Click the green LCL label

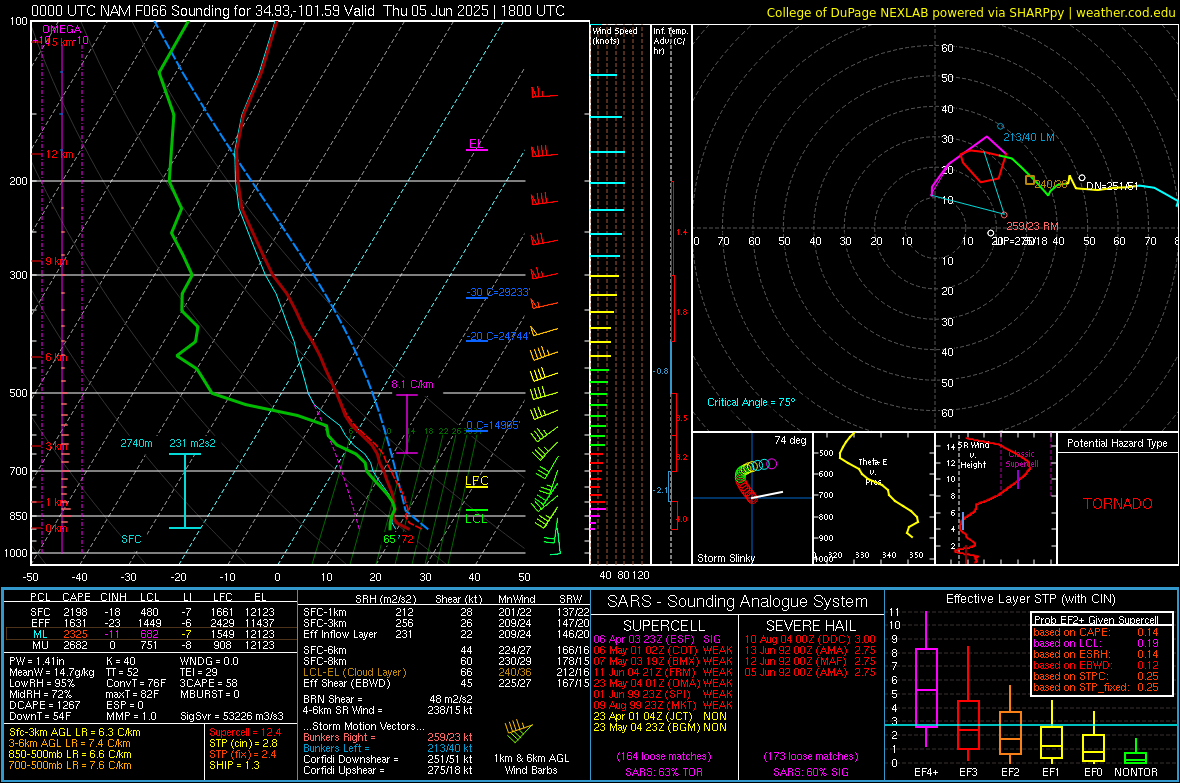476,519
